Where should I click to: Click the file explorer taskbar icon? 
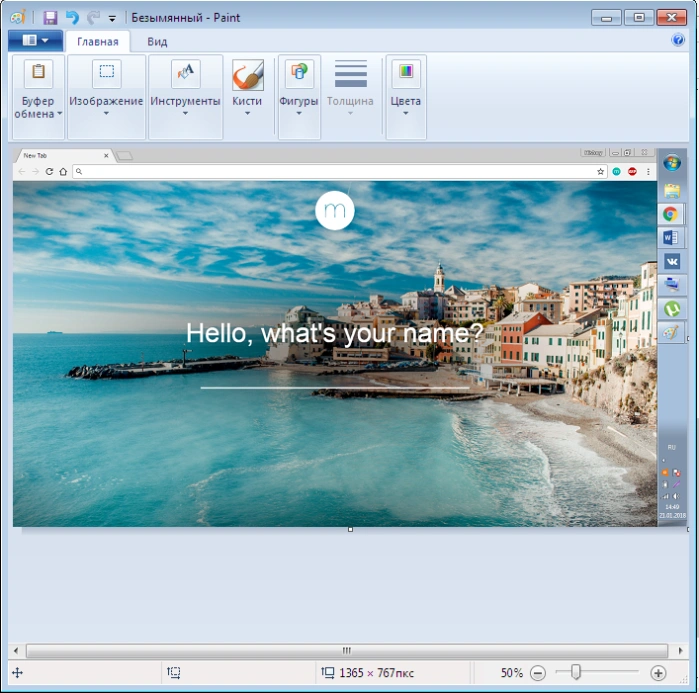click(672, 190)
